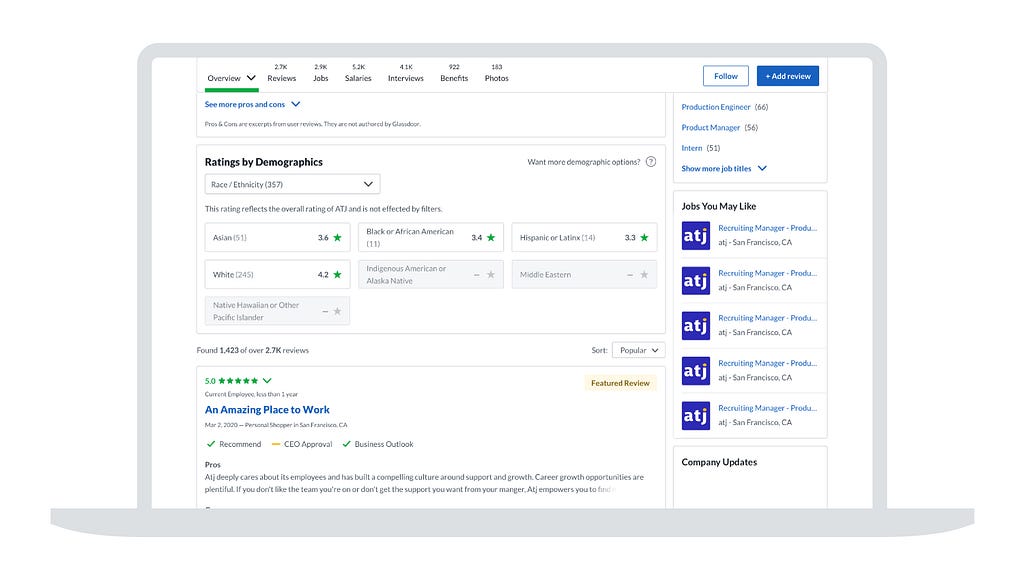Screen dimensions: 1024x581
Task: Click the CEO Approval dash icon
Action: coord(276,444)
